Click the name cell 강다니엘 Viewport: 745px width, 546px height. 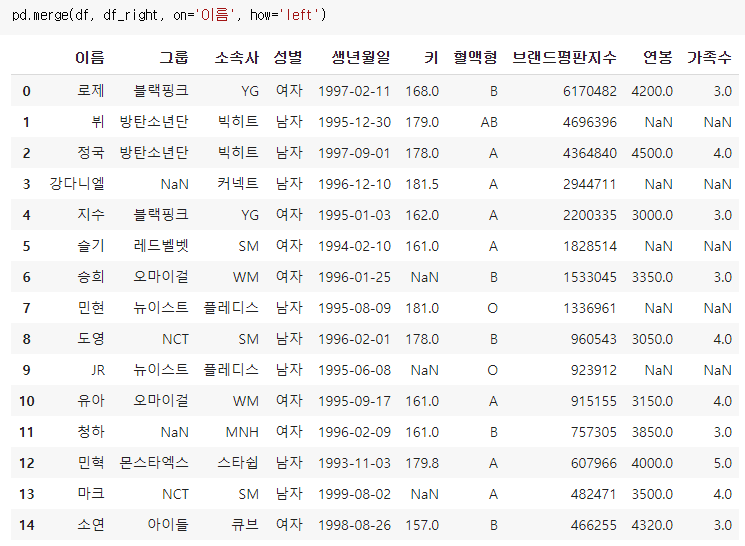point(77,183)
